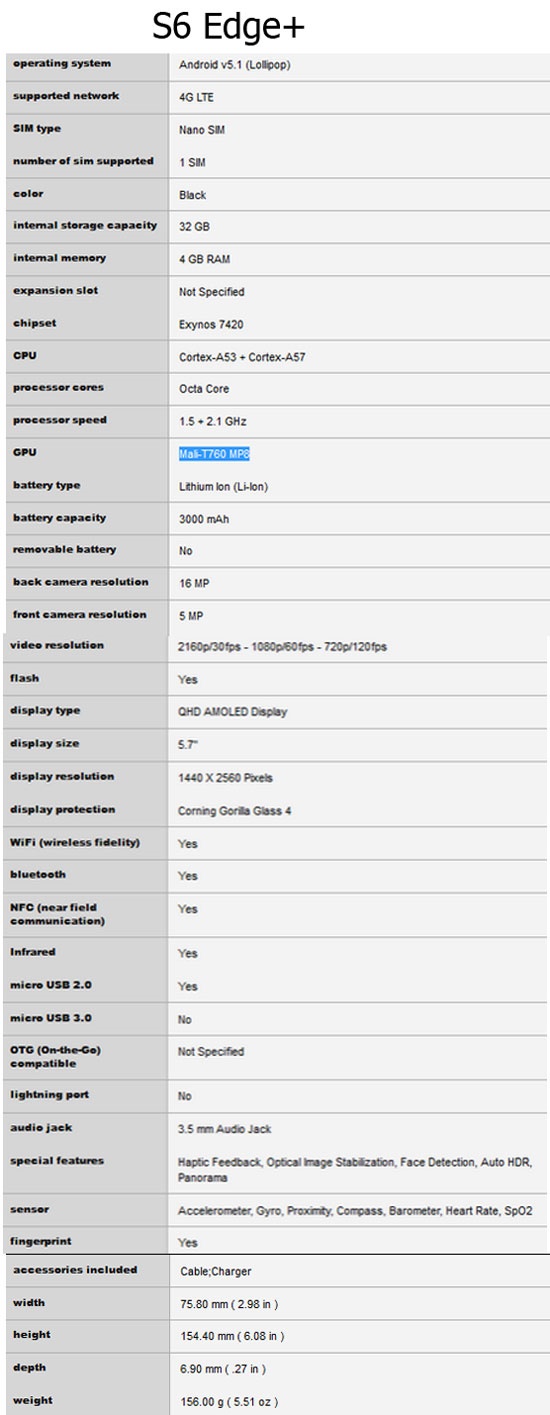The width and height of the screenshot is (550, 1415).
Task: Click the Cable;Charger accessories value
Action: click(214, 1272)
